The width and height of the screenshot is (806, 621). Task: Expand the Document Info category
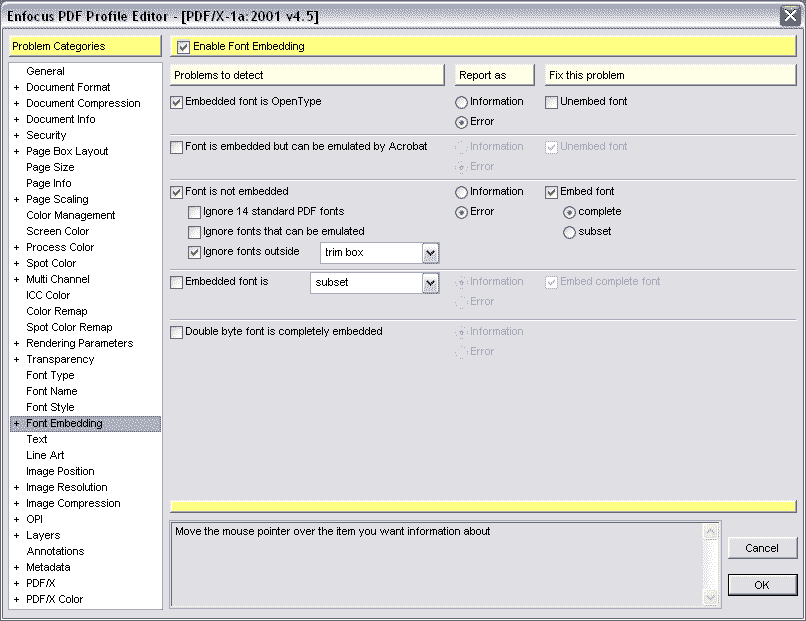pos(16,119)
